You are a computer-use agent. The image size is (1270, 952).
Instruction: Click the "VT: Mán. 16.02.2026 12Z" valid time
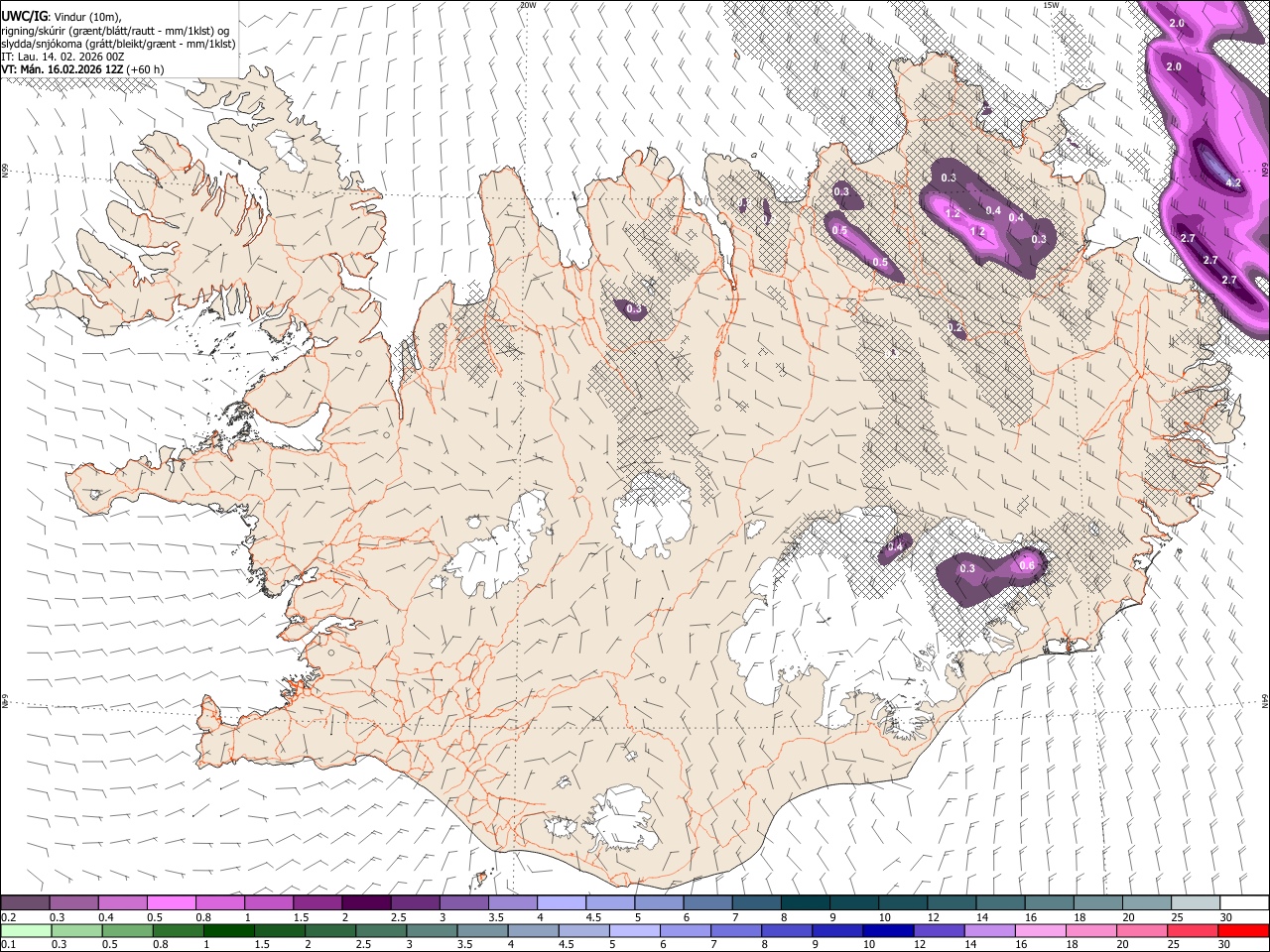coord(63,69)
